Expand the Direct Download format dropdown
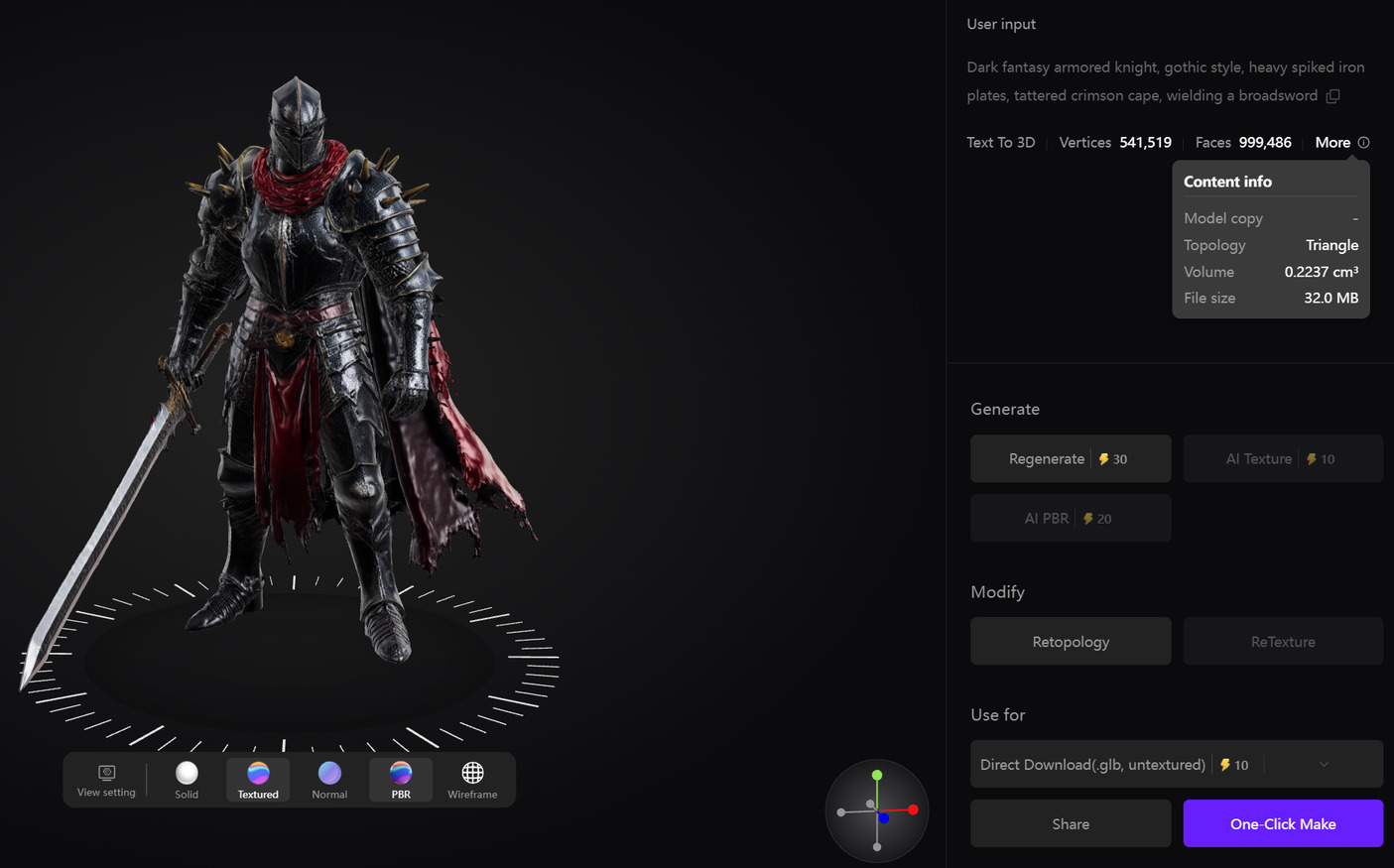Image resolution: width=1394 pixels, height=868 pixels. tap(1324, 764)
